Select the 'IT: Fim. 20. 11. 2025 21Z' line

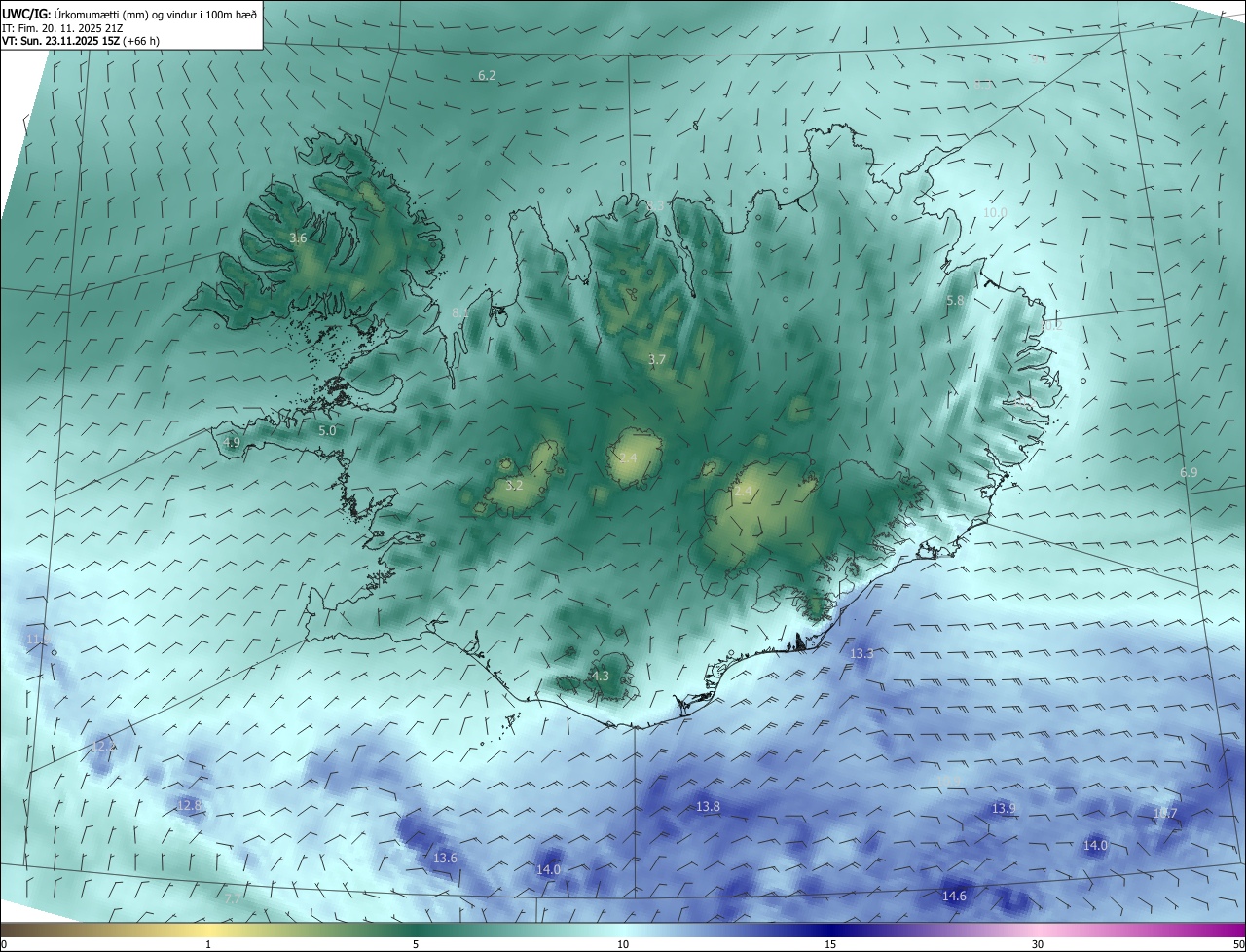[x=62, y=28]
